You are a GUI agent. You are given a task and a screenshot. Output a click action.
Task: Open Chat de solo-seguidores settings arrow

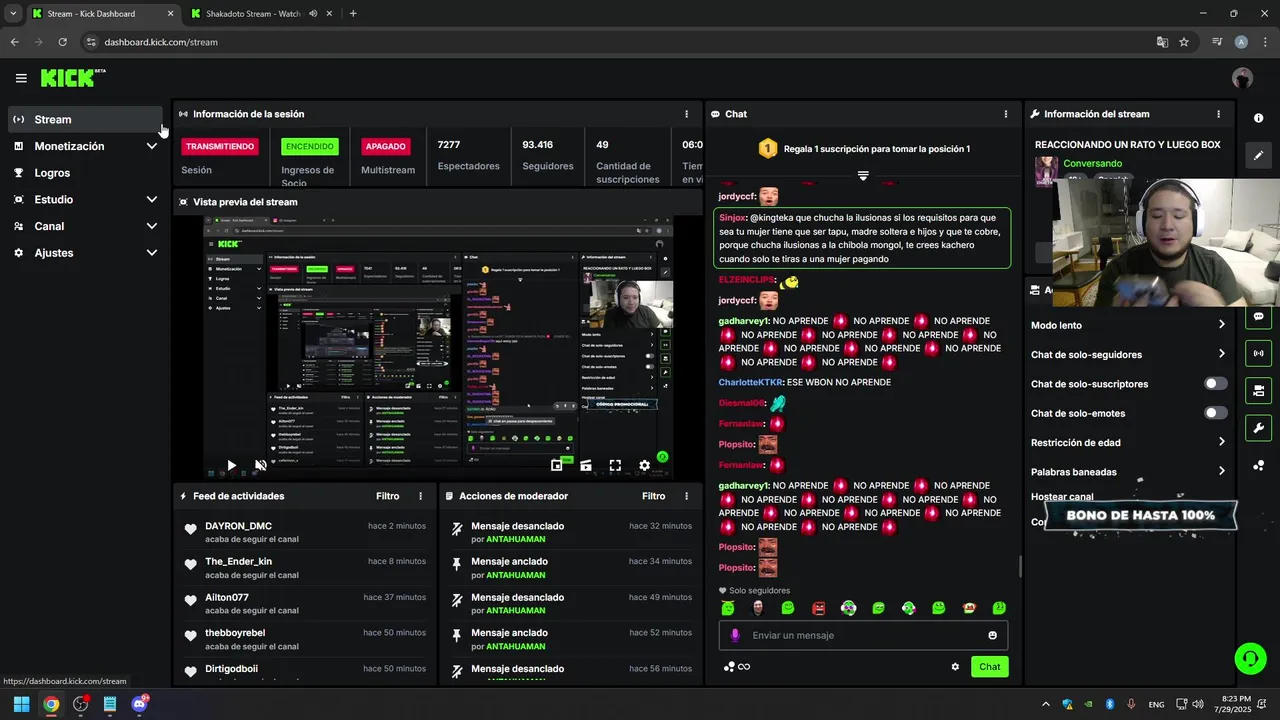click(x=1221, y=354)
